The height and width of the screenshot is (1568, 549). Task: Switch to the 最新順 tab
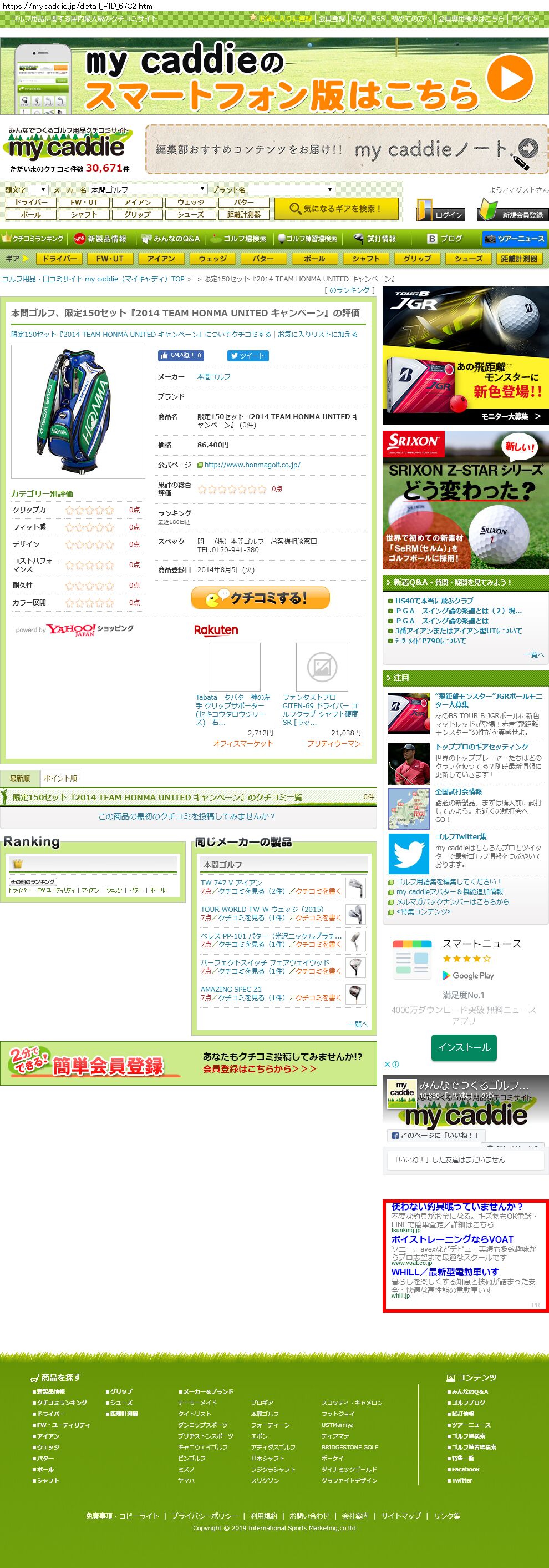click(19, 778)
